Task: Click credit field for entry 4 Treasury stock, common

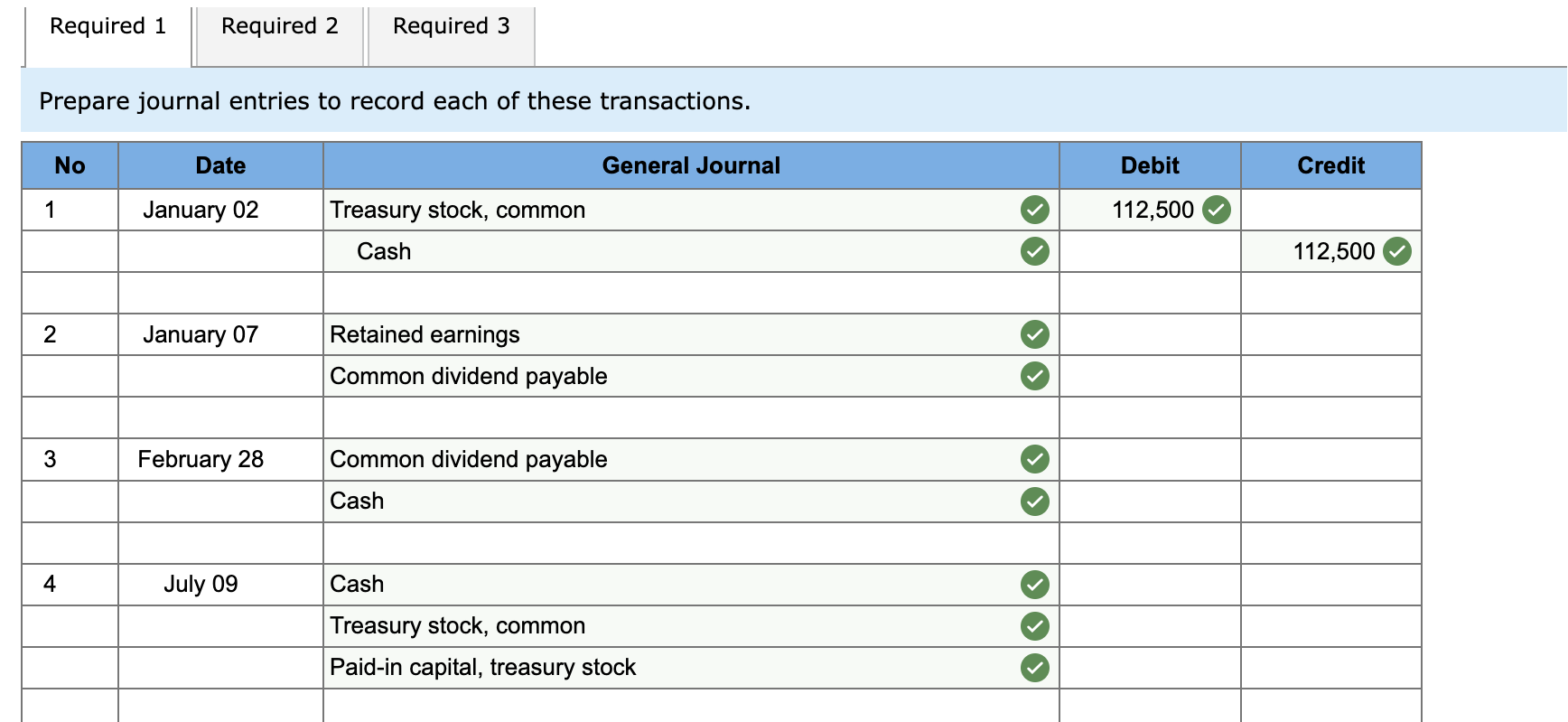Action: (1331, 625)
